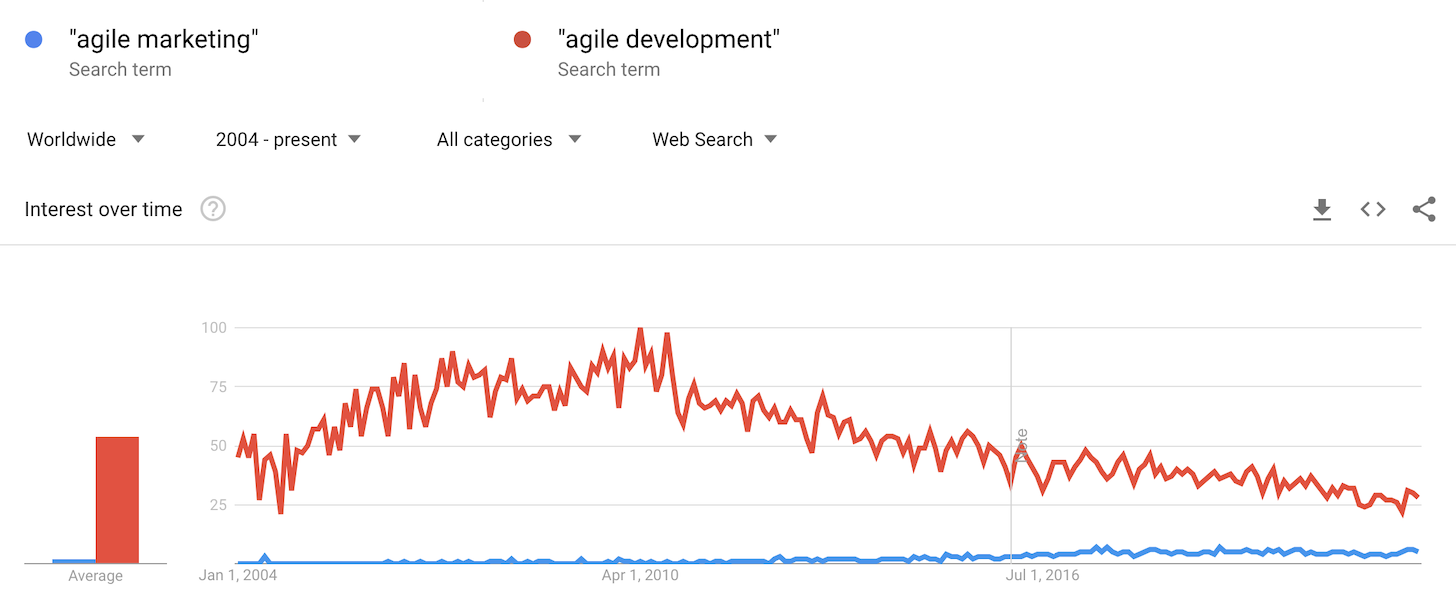Edit the "agile development" search term
The width and height of the screenshot is (1456, 600).
coord(668,40)
